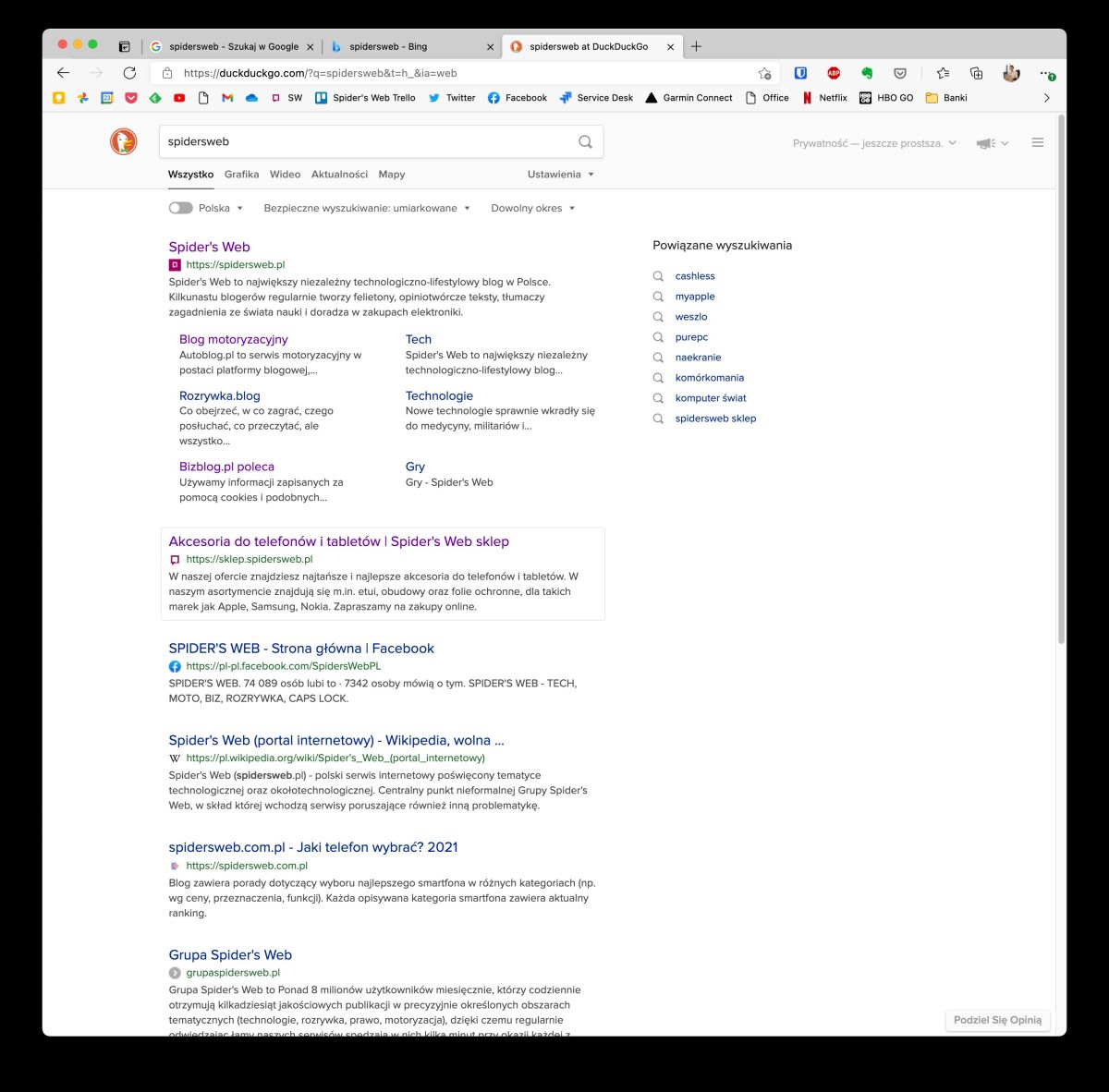1109x1092 pixels.
Task: Switch to the Grafika tab
Action: [x=241, y=174]
